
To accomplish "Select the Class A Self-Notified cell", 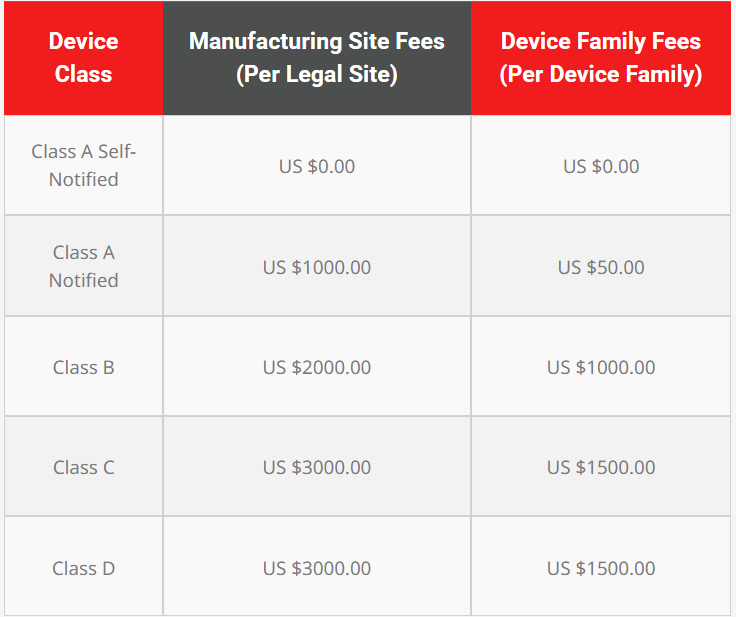I will pos(83,165).
